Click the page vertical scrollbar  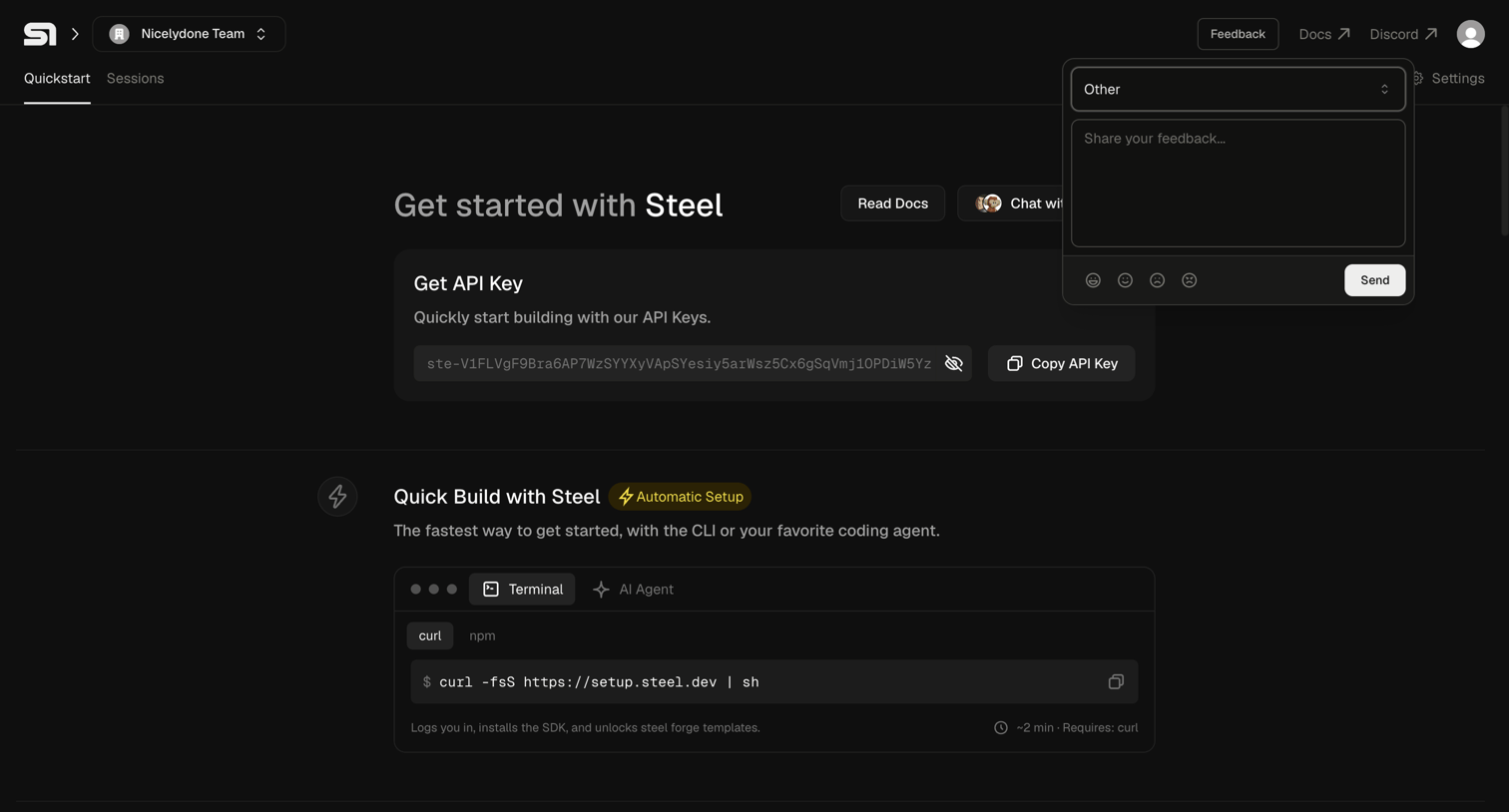[x=1503, y=170]
